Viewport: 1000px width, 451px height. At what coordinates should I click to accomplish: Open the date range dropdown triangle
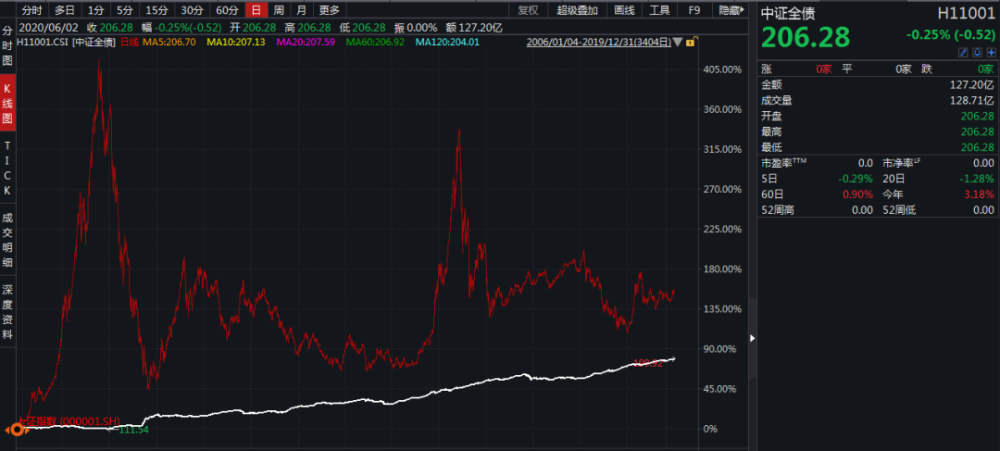tap(678, 43)
